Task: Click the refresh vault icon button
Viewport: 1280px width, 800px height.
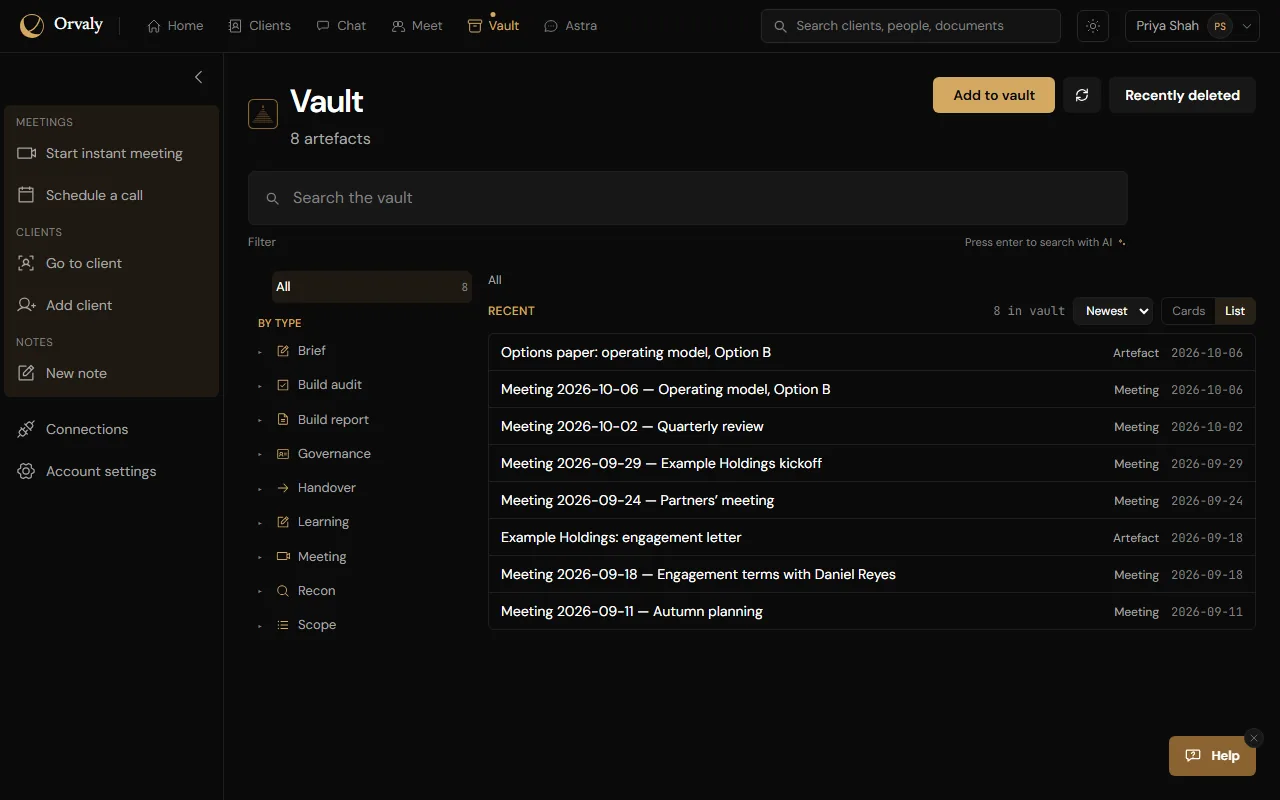Action: (x=1082, y=95)
